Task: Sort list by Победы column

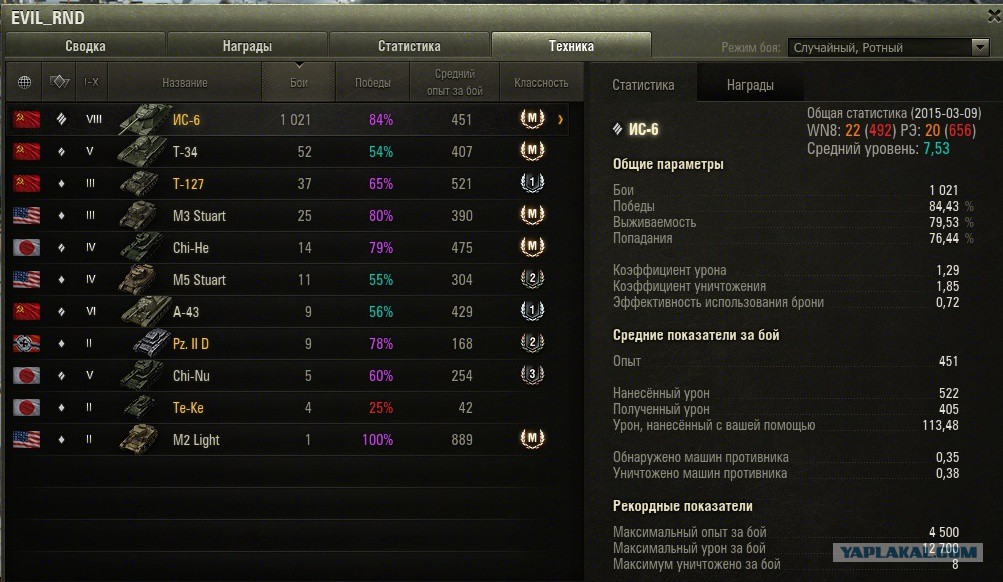Action: (x=373, y=83)
